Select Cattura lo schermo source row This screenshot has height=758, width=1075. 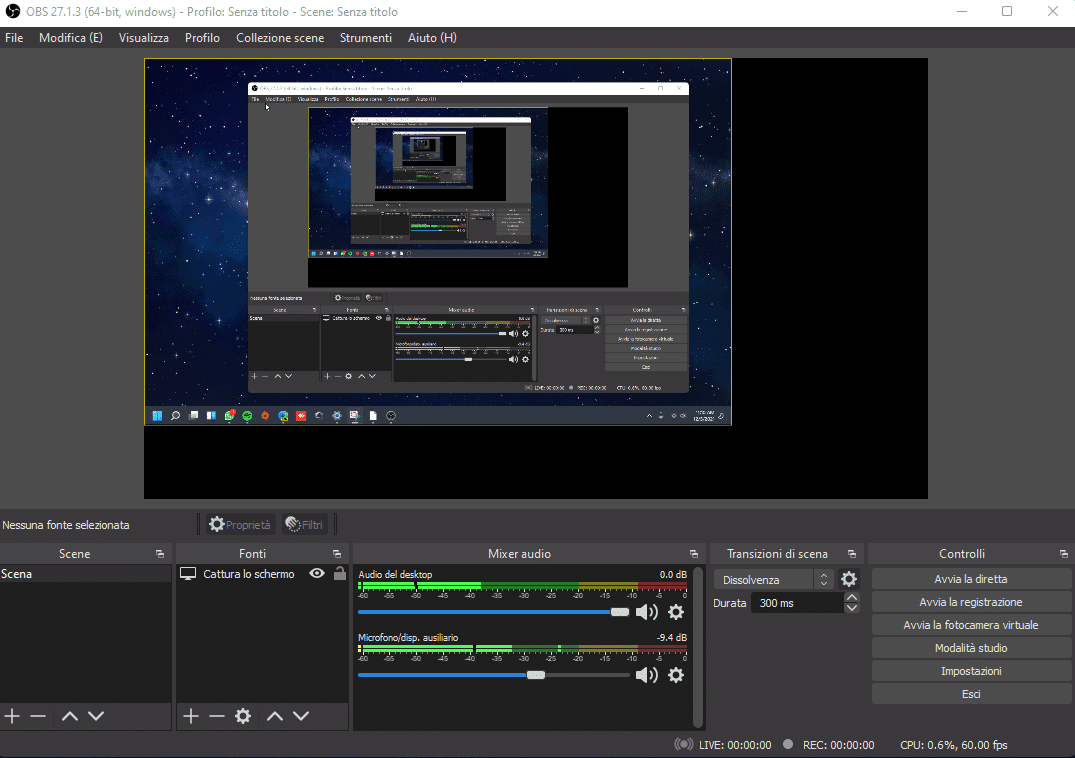pyautogui.click(x=263, y=574)
